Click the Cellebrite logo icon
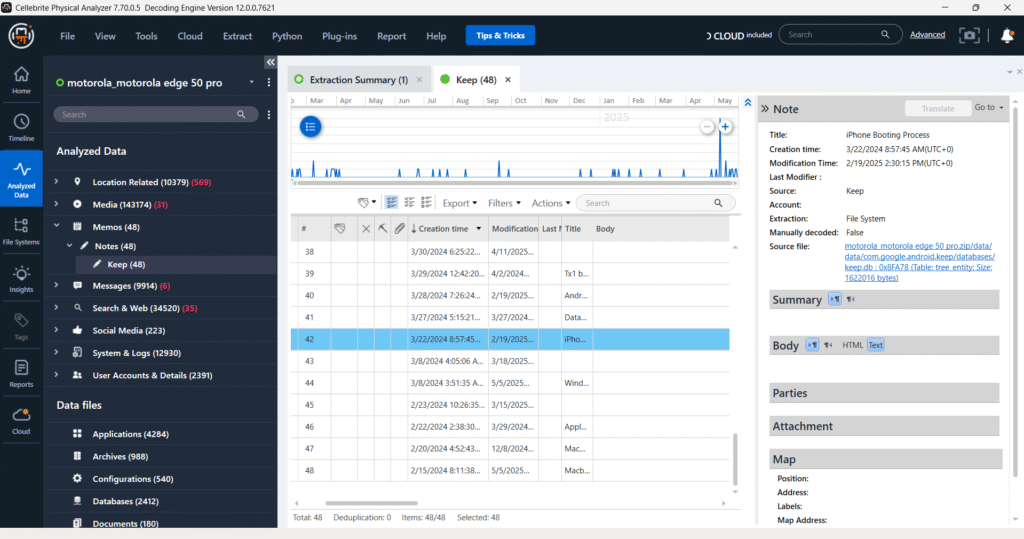The height and width of the screenshot is (539, 1024). tap(21, 35)
